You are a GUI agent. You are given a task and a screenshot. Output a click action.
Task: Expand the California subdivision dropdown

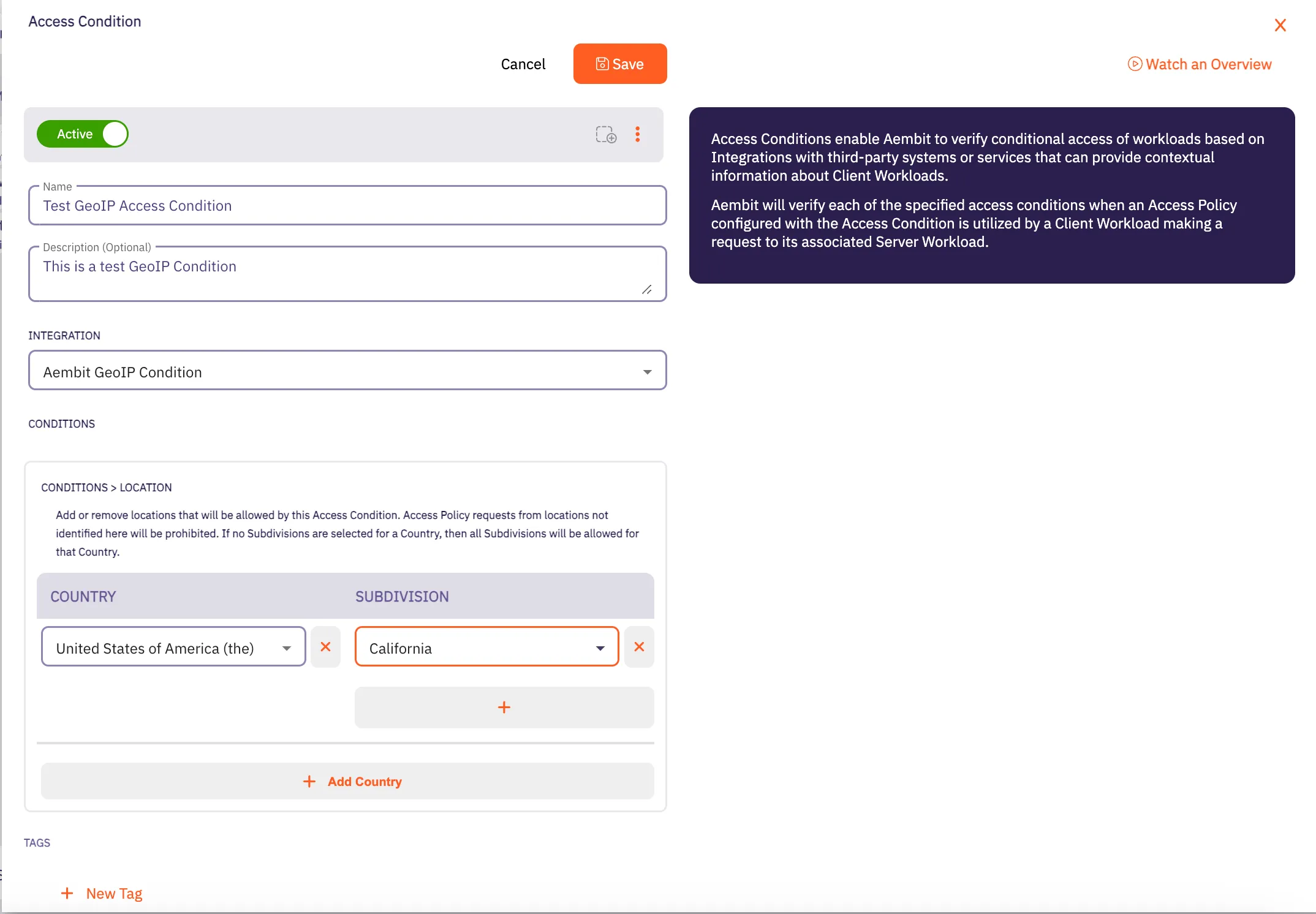pyautogui.click(x=486, y=648)
